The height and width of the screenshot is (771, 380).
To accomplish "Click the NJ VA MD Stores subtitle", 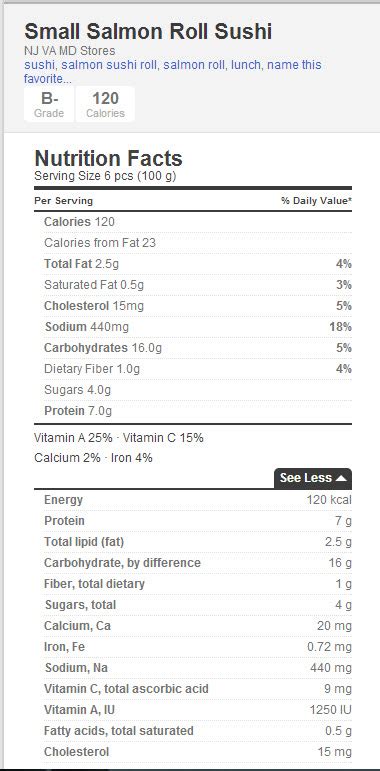I will point(70,51).
